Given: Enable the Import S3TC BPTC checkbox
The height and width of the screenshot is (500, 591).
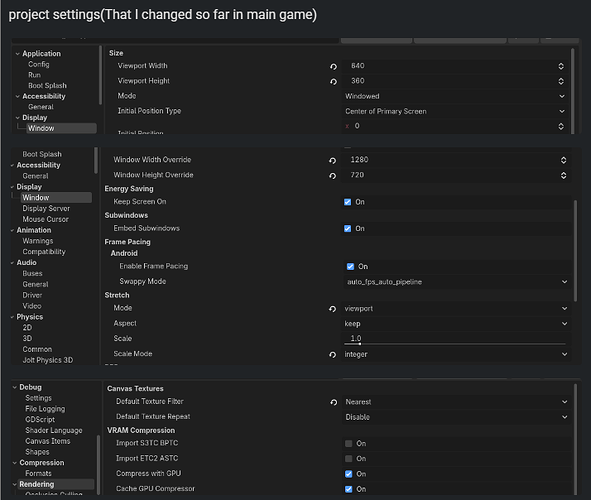Looking at the screenshot, I should coord(349,443).
